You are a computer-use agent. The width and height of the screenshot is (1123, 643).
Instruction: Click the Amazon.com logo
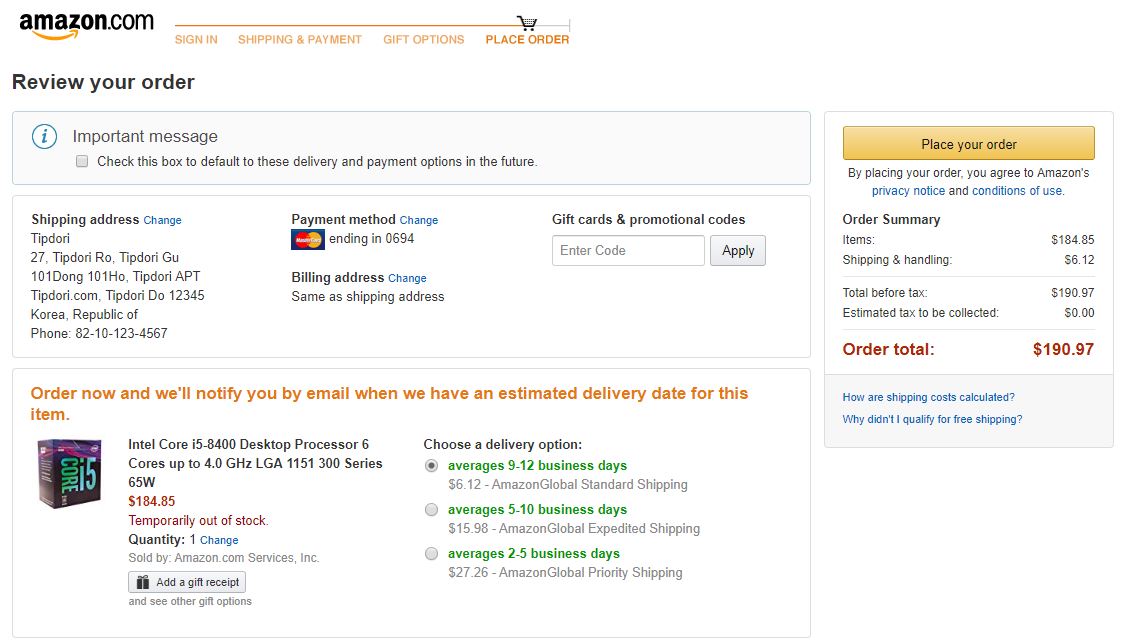[86, 26]
